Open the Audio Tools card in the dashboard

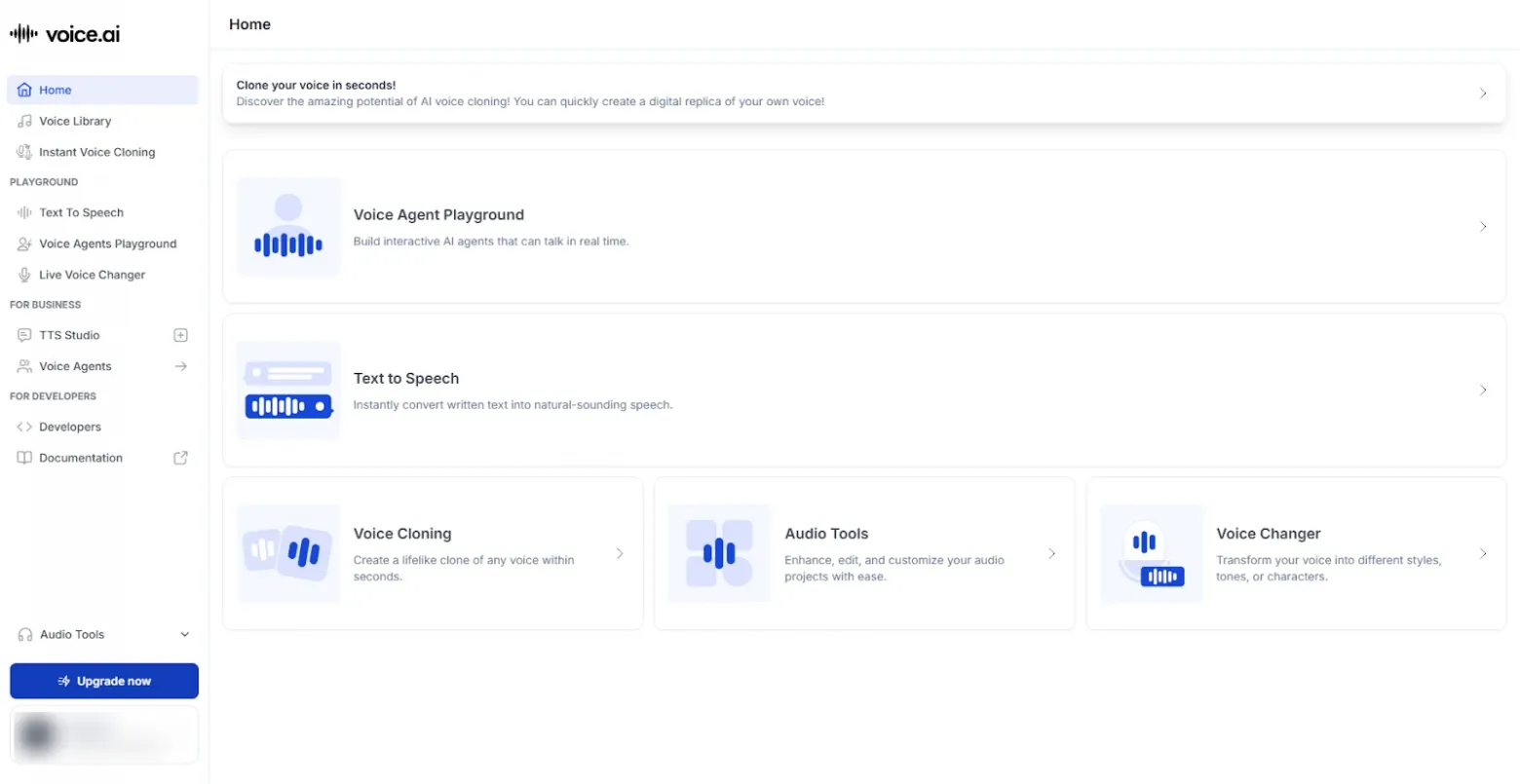click(863, 553)
